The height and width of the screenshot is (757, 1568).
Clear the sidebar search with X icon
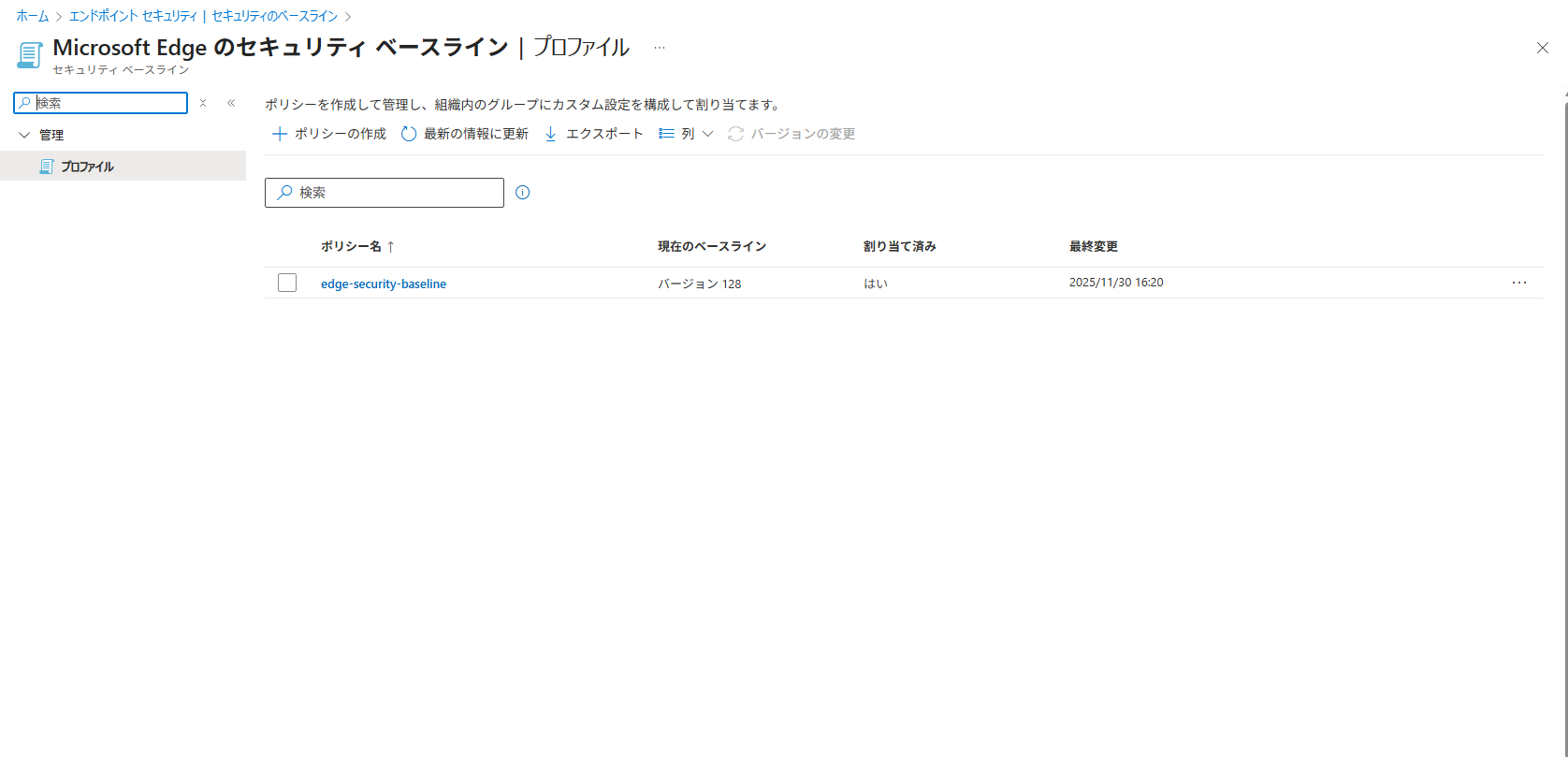203,103
